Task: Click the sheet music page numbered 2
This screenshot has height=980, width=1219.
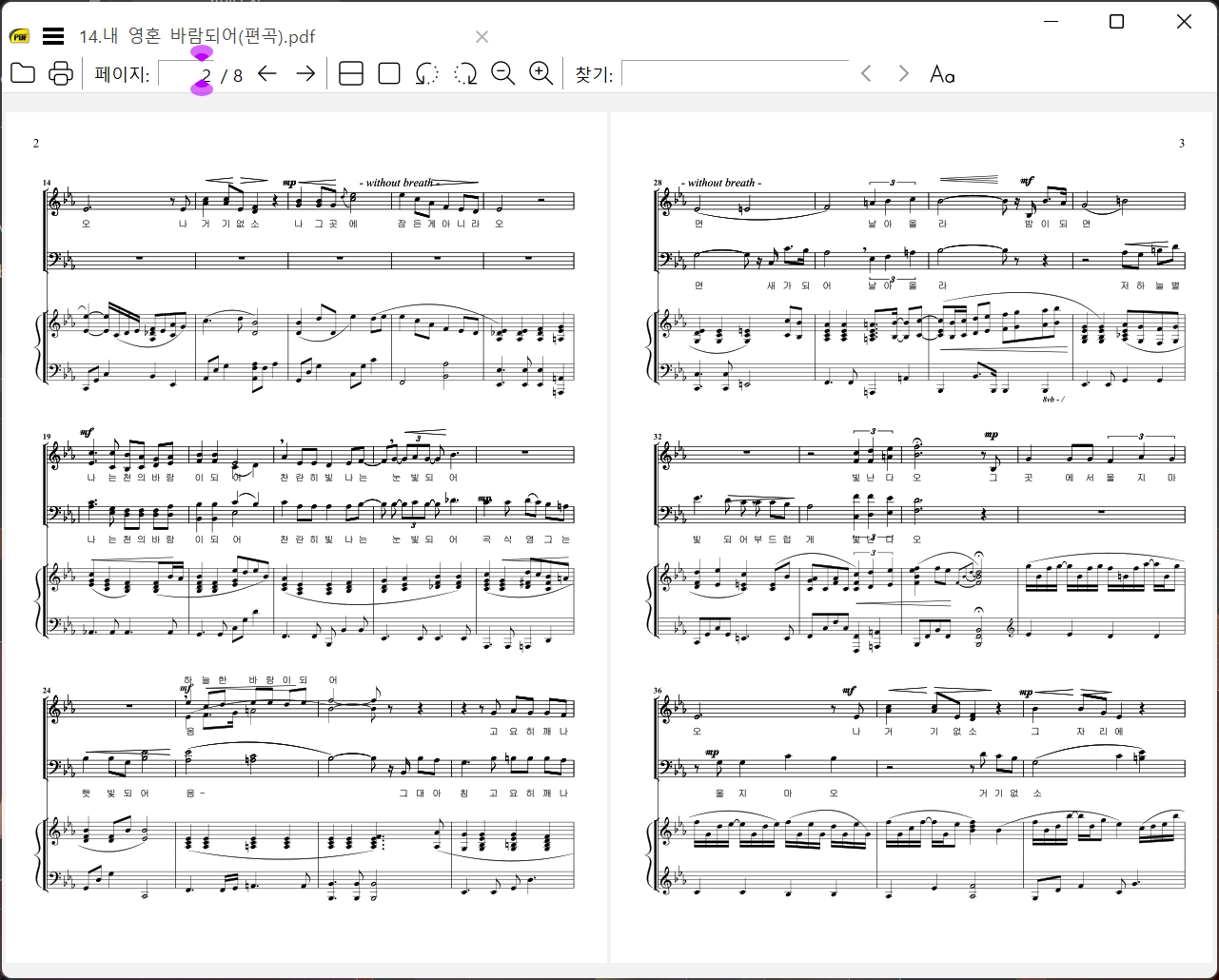Action: coord(305,538)
